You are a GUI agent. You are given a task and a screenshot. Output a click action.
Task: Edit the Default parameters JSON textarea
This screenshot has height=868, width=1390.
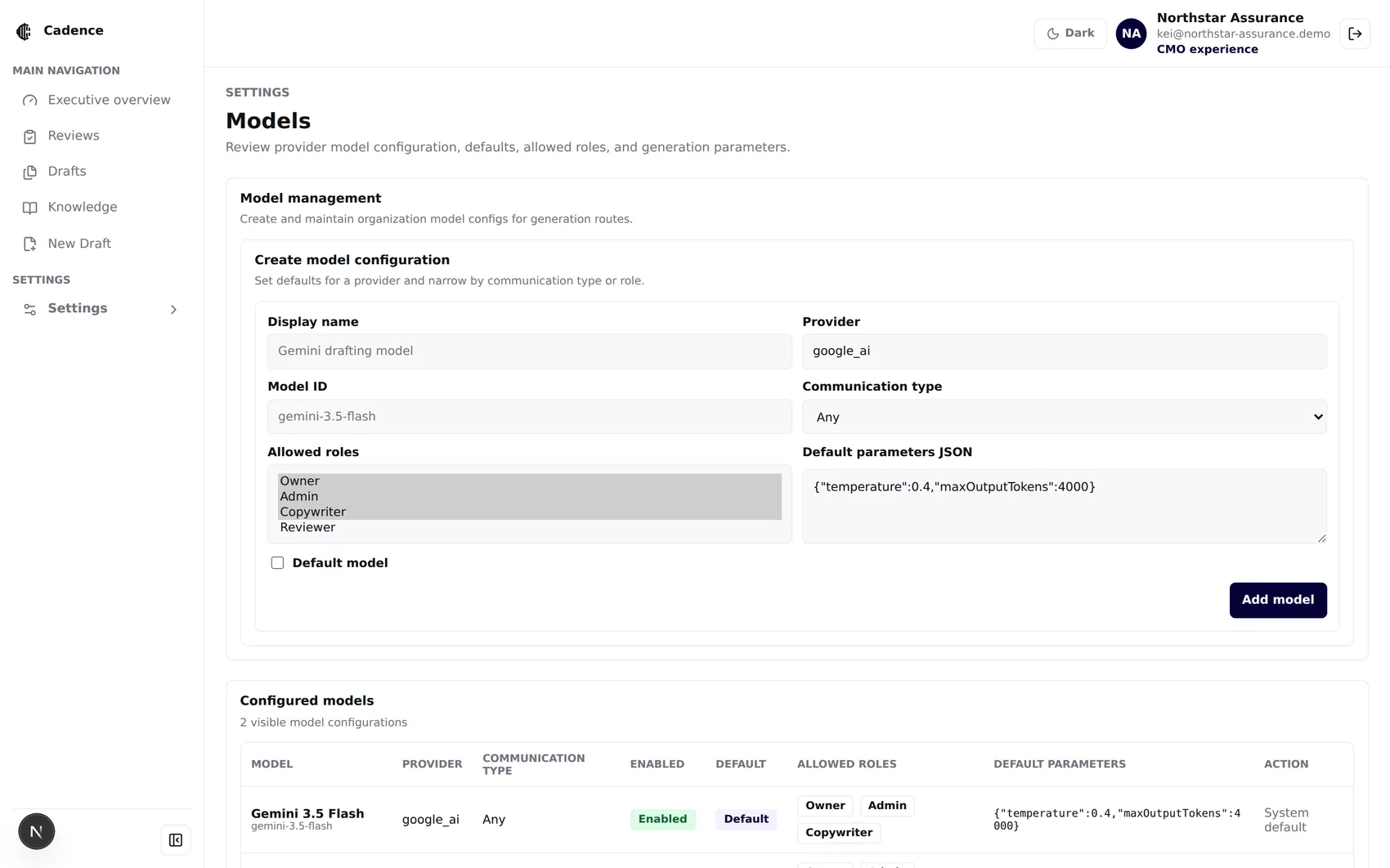click(x=1064, y=506)
